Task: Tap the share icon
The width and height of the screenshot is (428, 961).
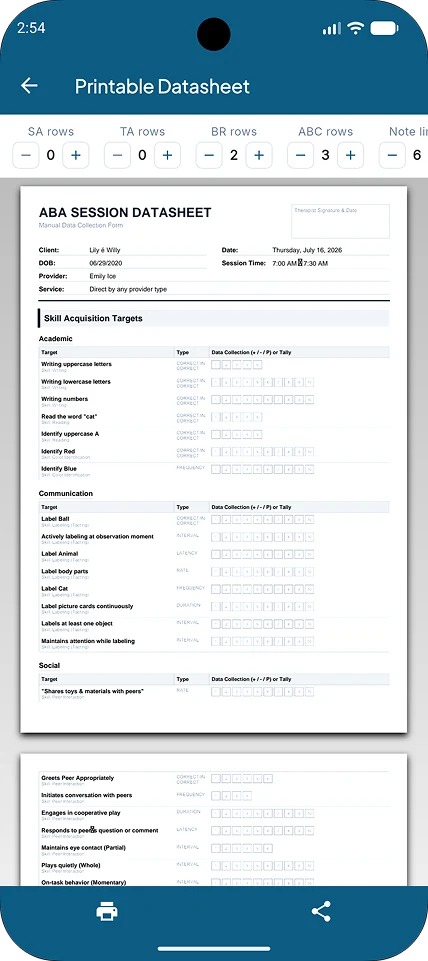Action: click(321, 912)
